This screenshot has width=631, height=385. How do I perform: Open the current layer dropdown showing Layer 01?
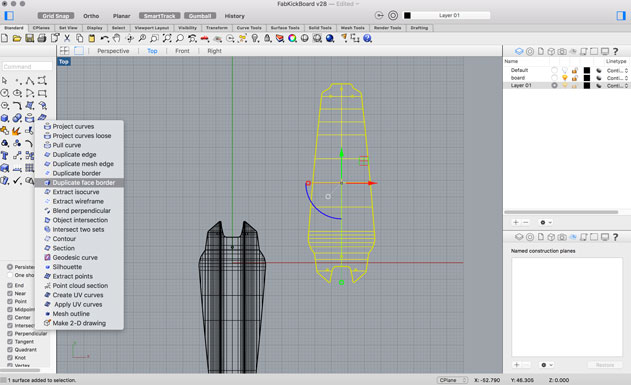point(450,15)
